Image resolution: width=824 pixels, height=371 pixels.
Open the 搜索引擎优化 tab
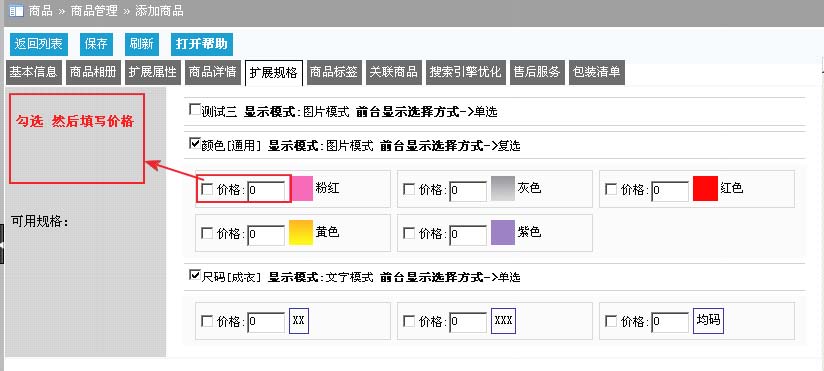coord(466,73)
